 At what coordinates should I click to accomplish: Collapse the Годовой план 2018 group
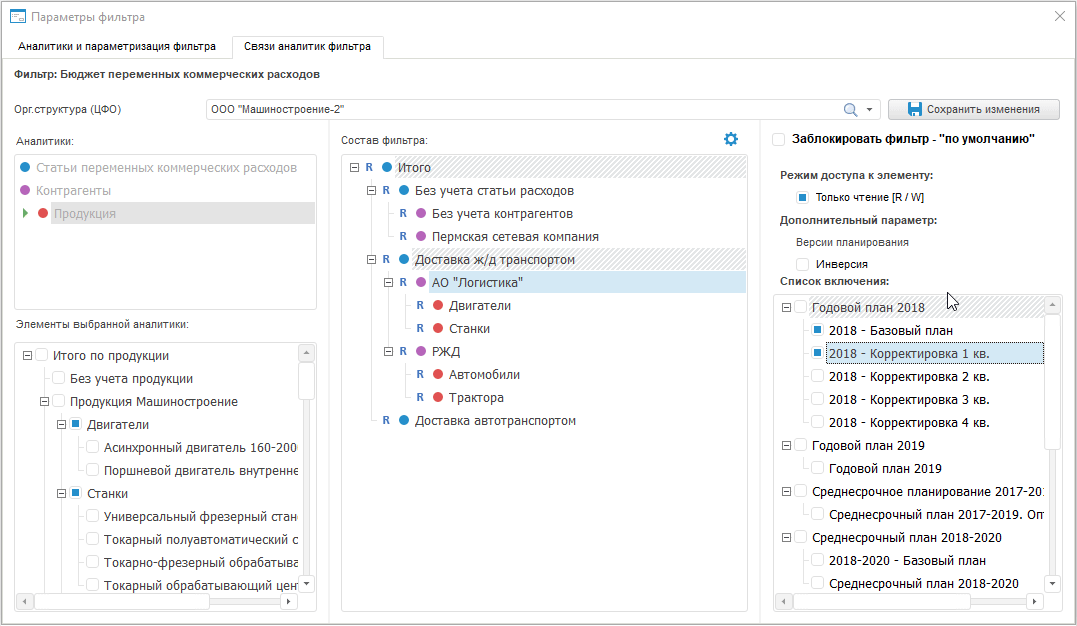(x=786, y=308)
